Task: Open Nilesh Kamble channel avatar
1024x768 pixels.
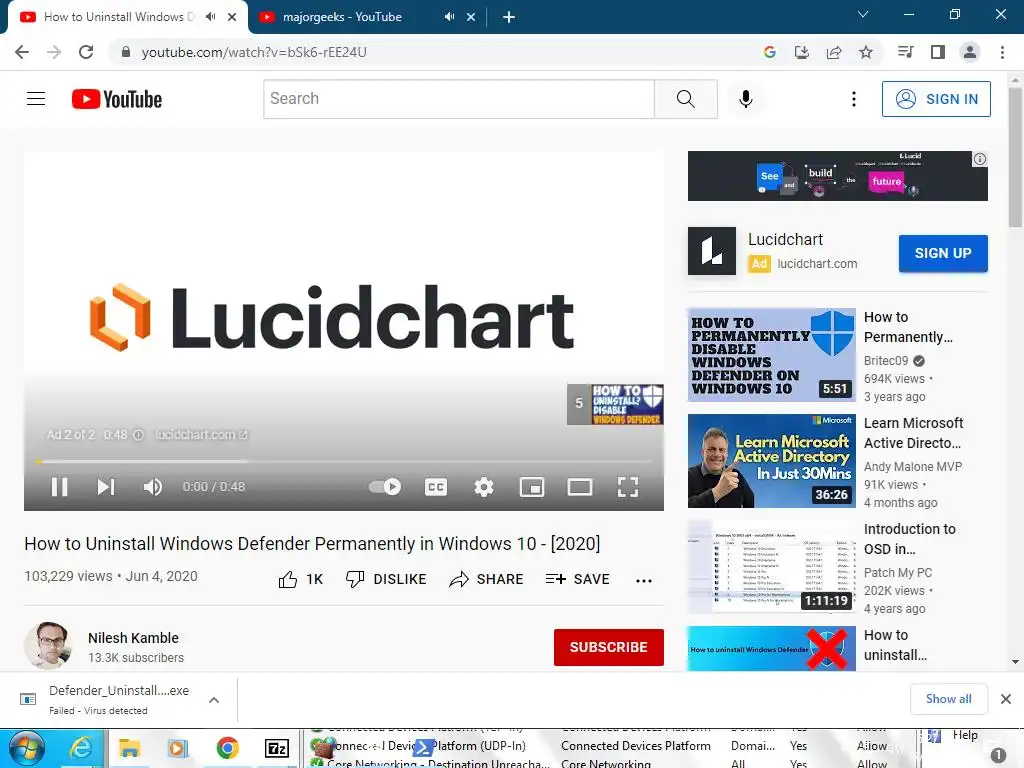Action: (x=48, y=646)
